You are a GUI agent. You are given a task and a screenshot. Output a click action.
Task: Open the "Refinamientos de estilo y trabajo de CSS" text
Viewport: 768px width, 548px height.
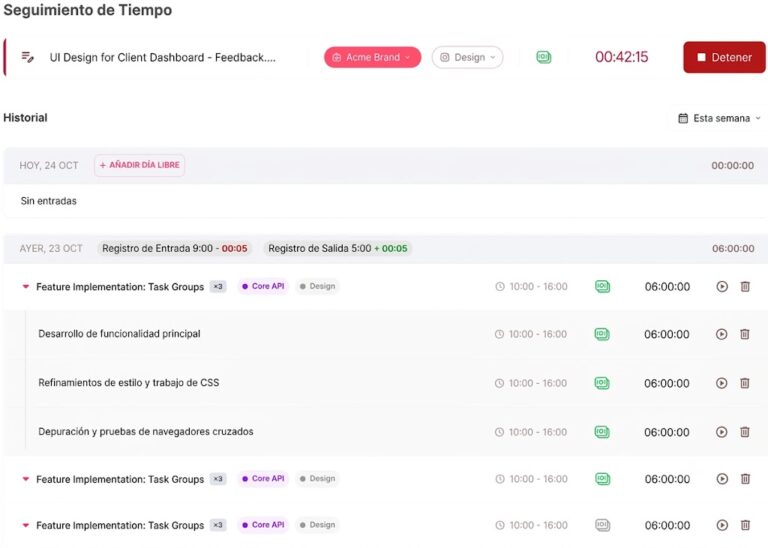pyautogui.click(x=129, y=382)
